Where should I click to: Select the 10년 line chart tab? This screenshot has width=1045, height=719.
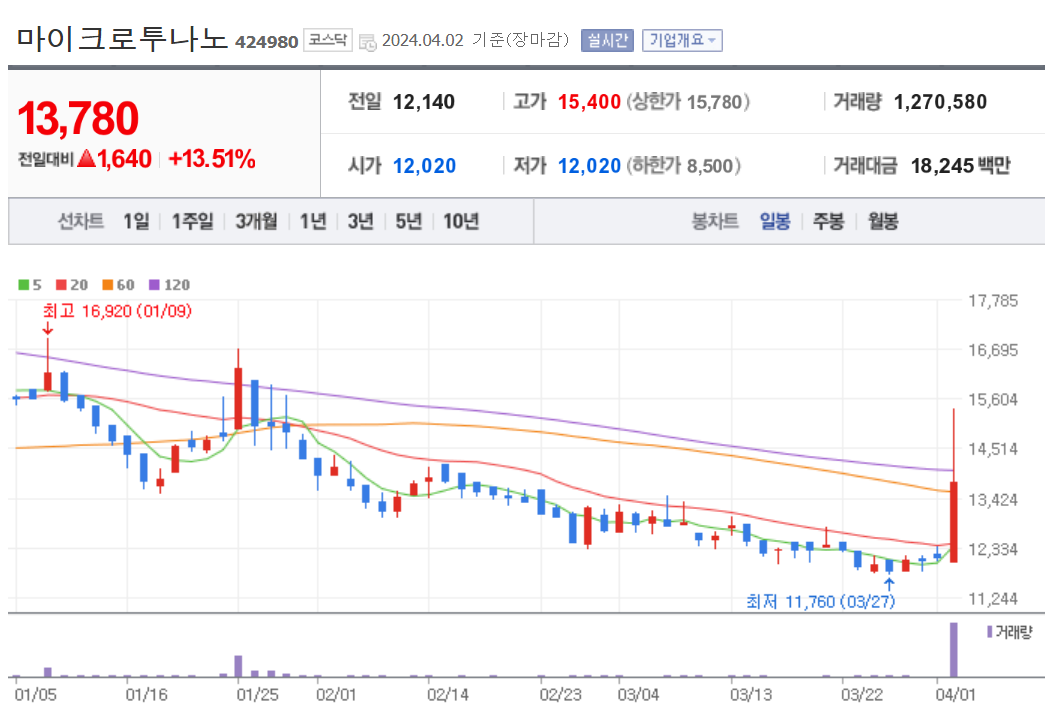[461, 221]
